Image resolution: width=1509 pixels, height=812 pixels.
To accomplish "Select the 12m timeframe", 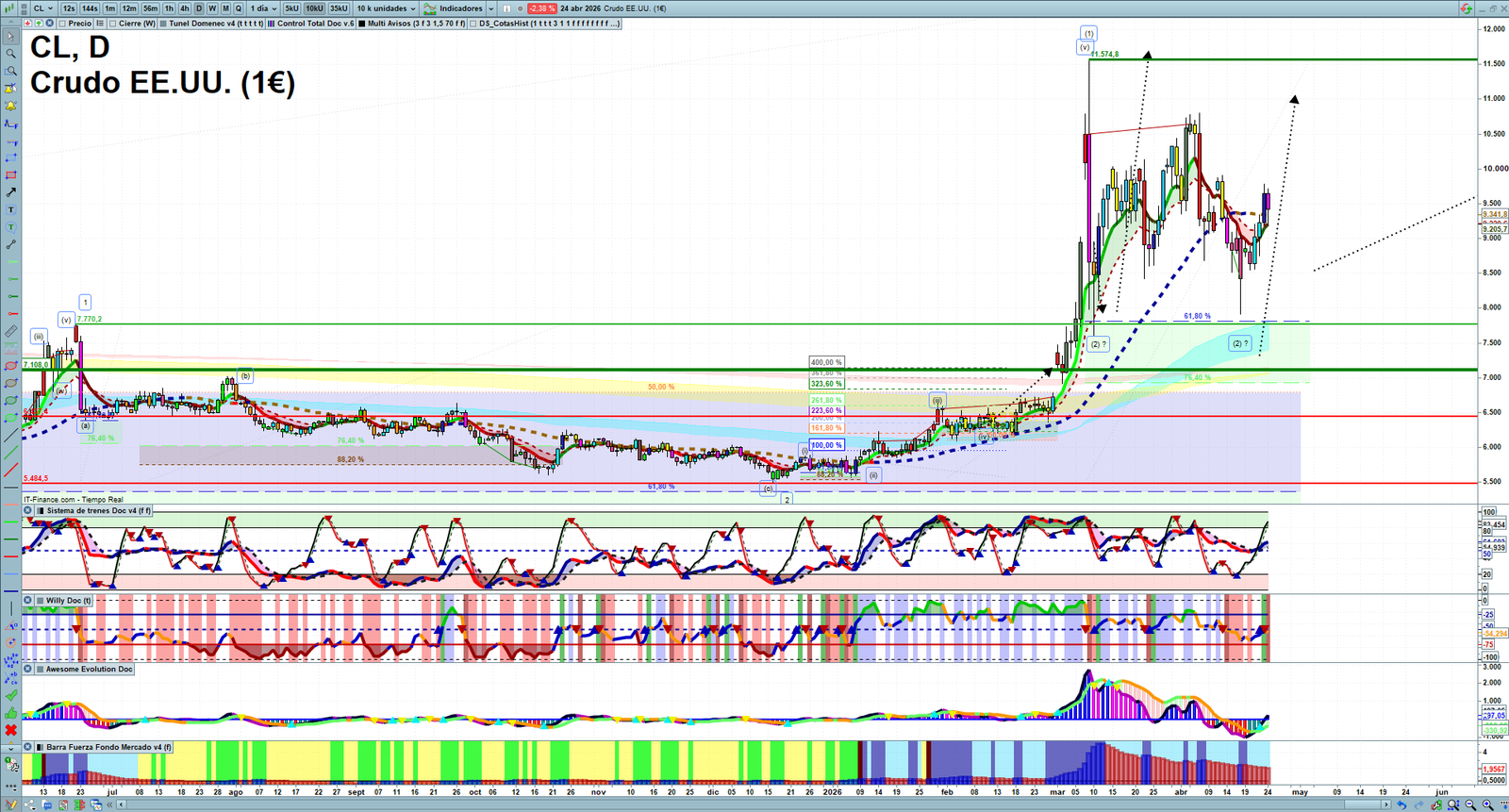I will 129,8.
